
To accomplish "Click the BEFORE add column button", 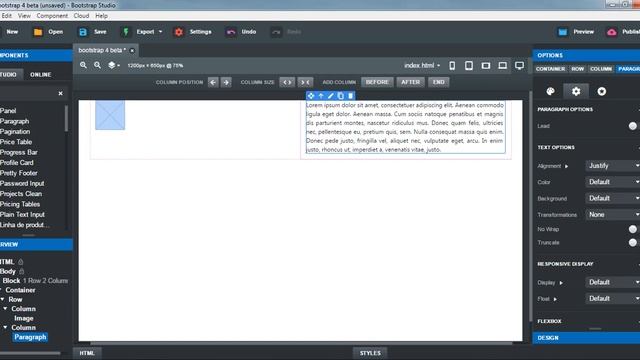I will pyautogui.click(x=377, y=82).
